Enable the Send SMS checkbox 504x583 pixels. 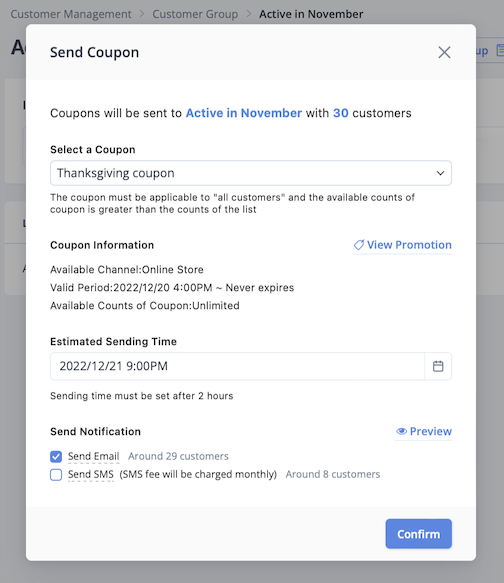pyautogui.click(x=56, y=475)
